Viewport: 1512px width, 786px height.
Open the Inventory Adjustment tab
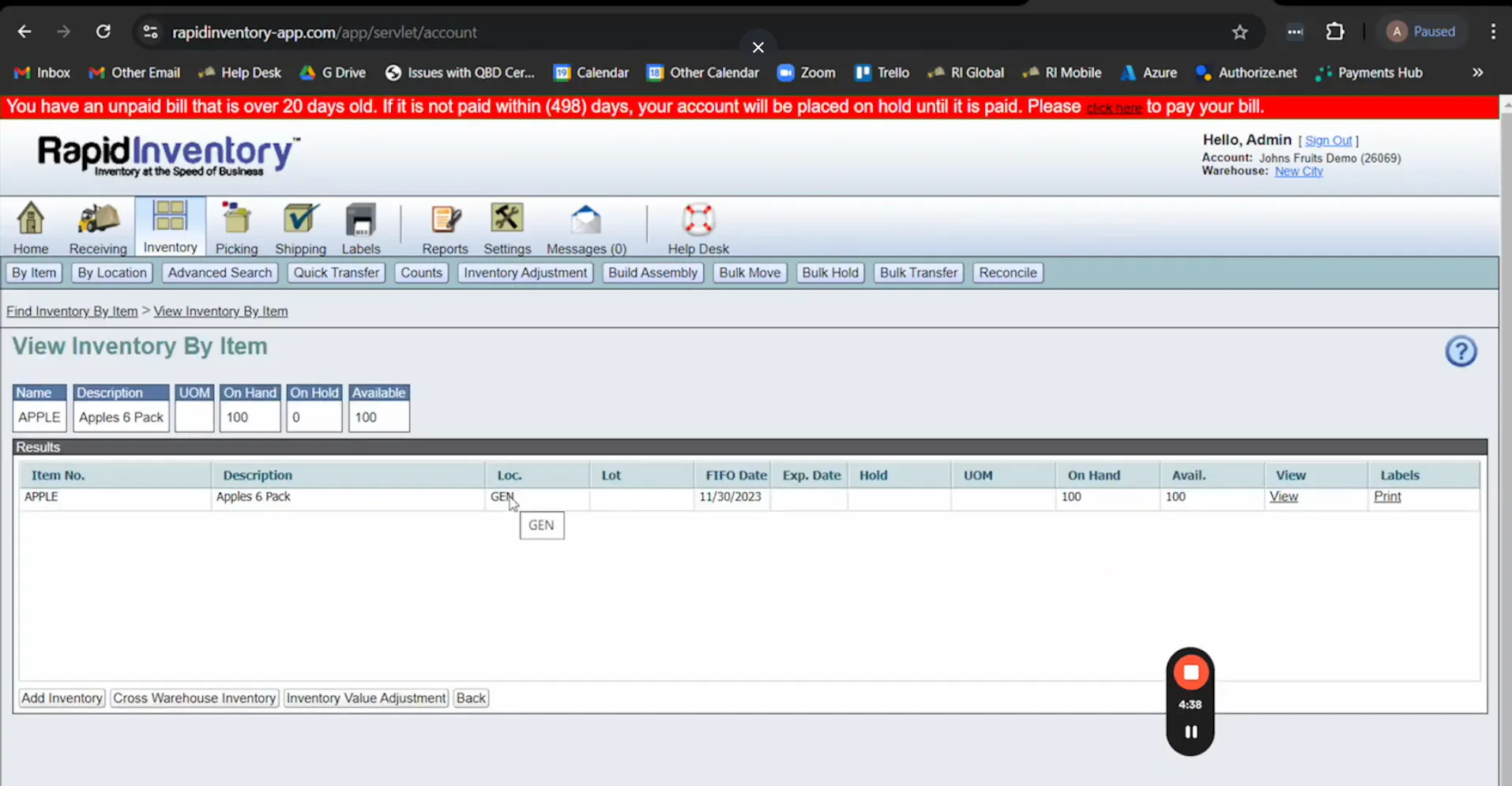525,273
